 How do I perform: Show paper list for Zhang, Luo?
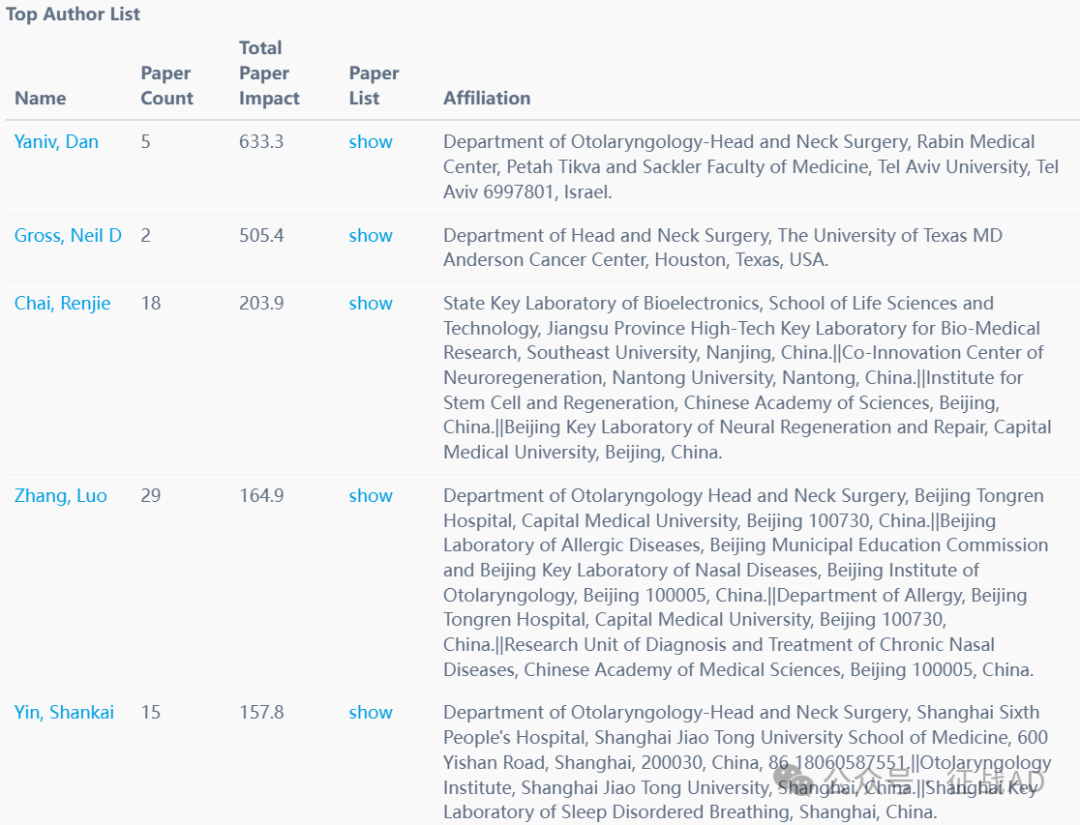coord(371,496)
